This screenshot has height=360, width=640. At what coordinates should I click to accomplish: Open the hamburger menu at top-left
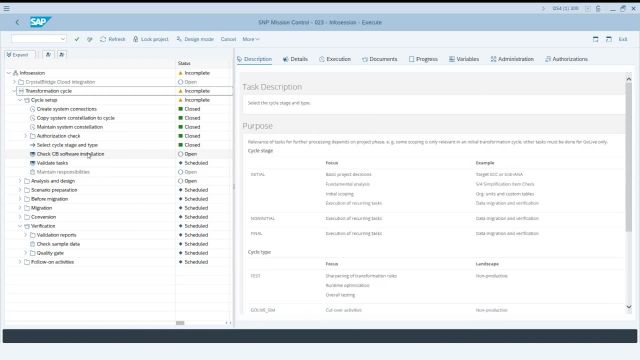(7, 8)
